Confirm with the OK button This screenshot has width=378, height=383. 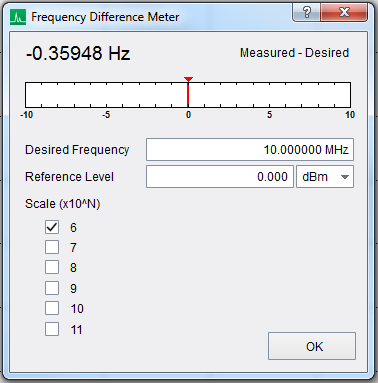point(312,346)
